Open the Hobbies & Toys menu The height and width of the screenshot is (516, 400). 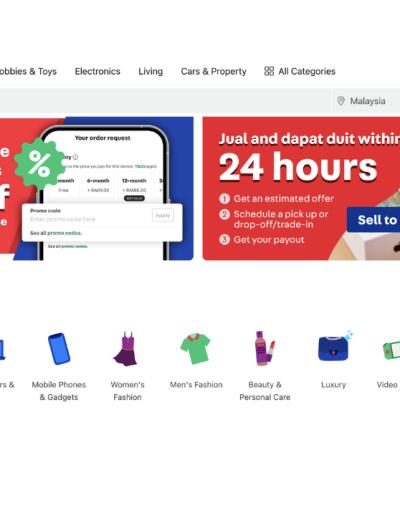[x=28, y=71]
